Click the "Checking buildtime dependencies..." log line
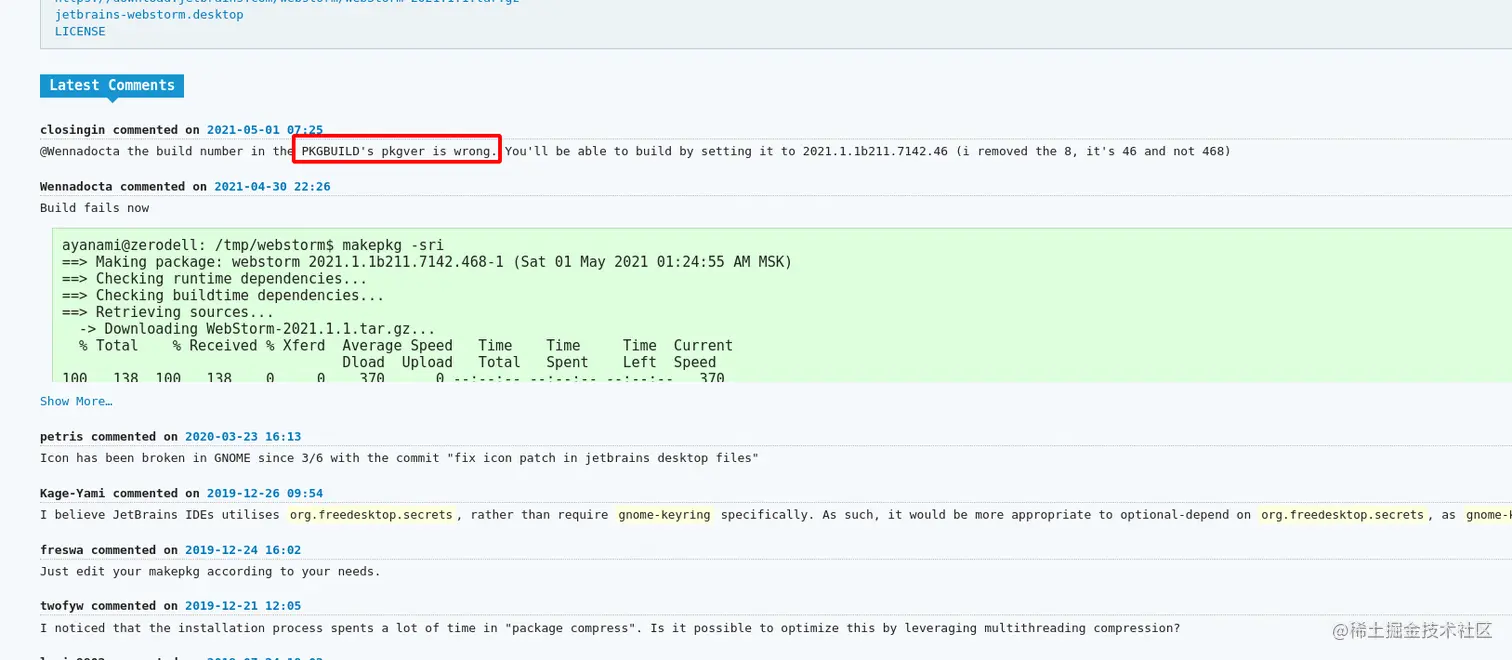The width and height of the screenshot is (1512, 660). pyautogui.click(x=223, y=296)
